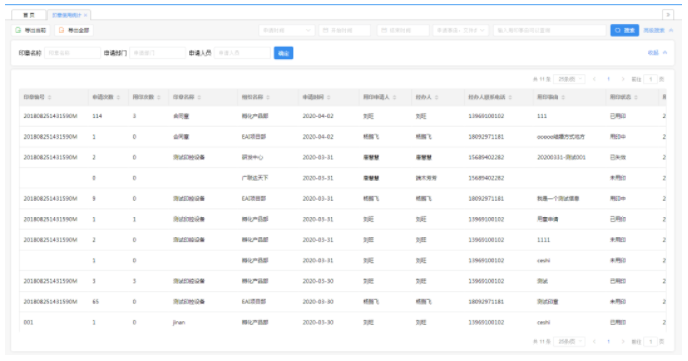Screen dimensions: 688x361
Task: Click 用印事由 cell 1111
Action: [x=543, y=240]
